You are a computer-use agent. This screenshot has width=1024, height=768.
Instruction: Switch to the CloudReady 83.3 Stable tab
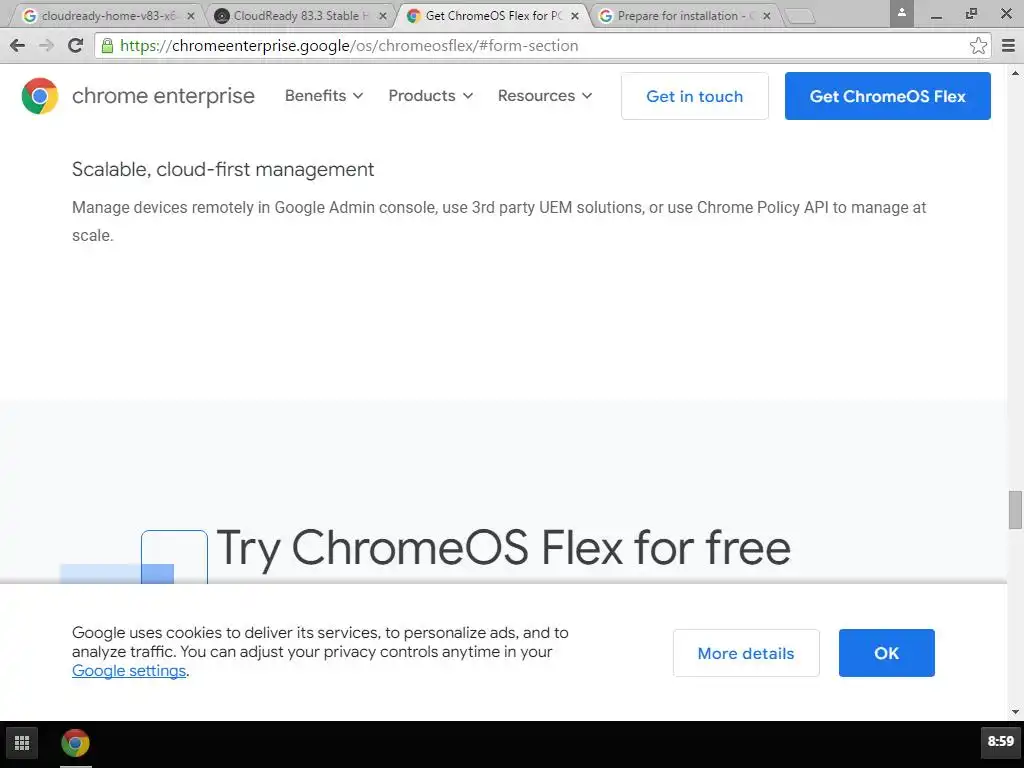[297, 16]
